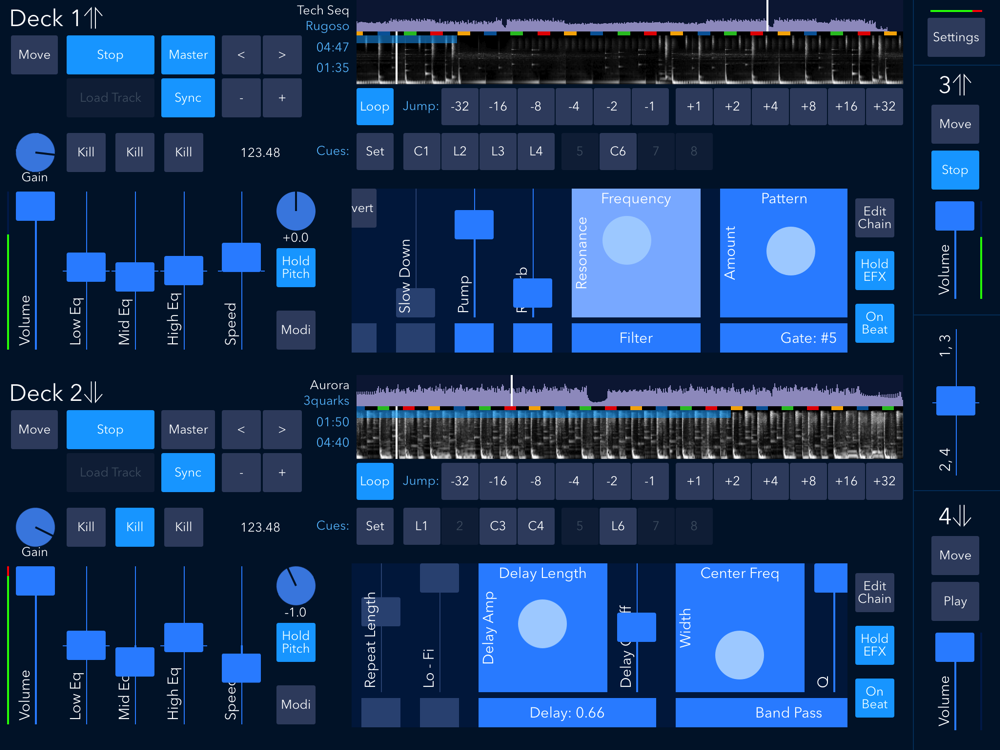Stop playback on Deck 2
This screenshot has height=750, width=1000.
click(110, 430)
